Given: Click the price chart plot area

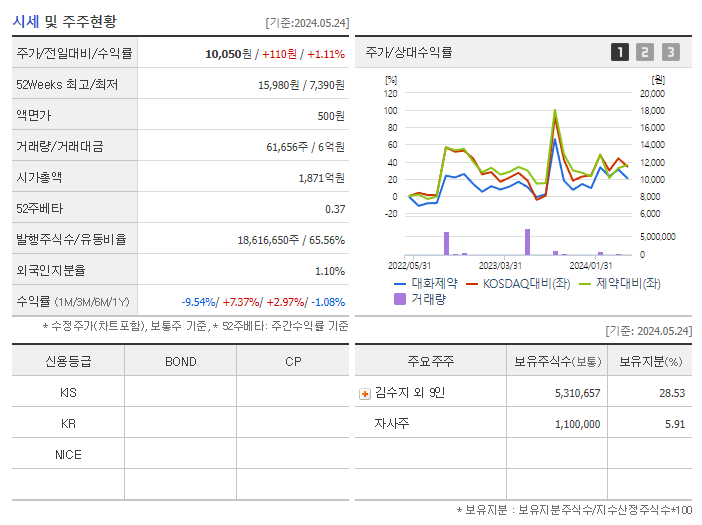Looking at the screenshot, I should [x=518, y=154].
